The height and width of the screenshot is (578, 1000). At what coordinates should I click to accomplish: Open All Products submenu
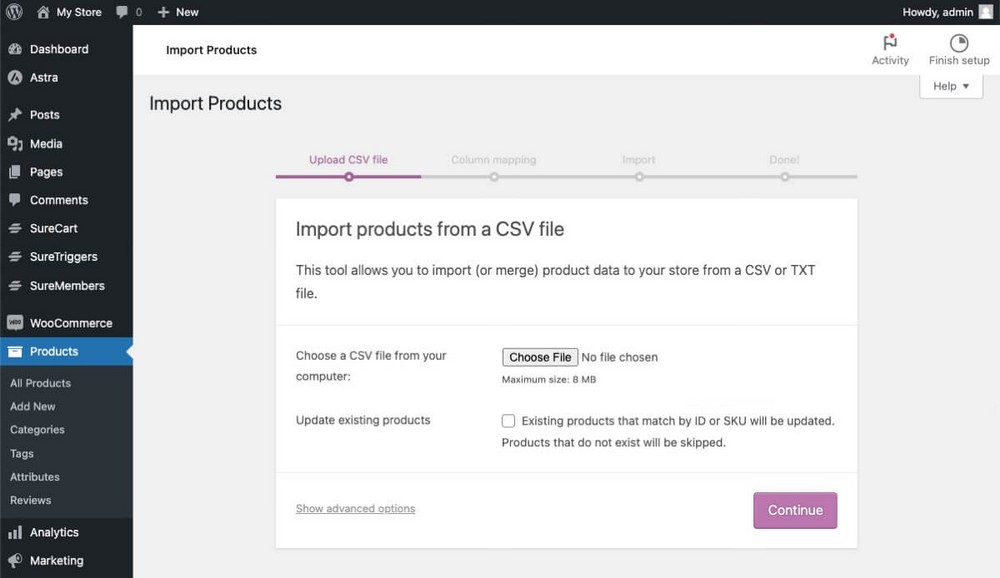pyautogui.click(x=40, y=383)
